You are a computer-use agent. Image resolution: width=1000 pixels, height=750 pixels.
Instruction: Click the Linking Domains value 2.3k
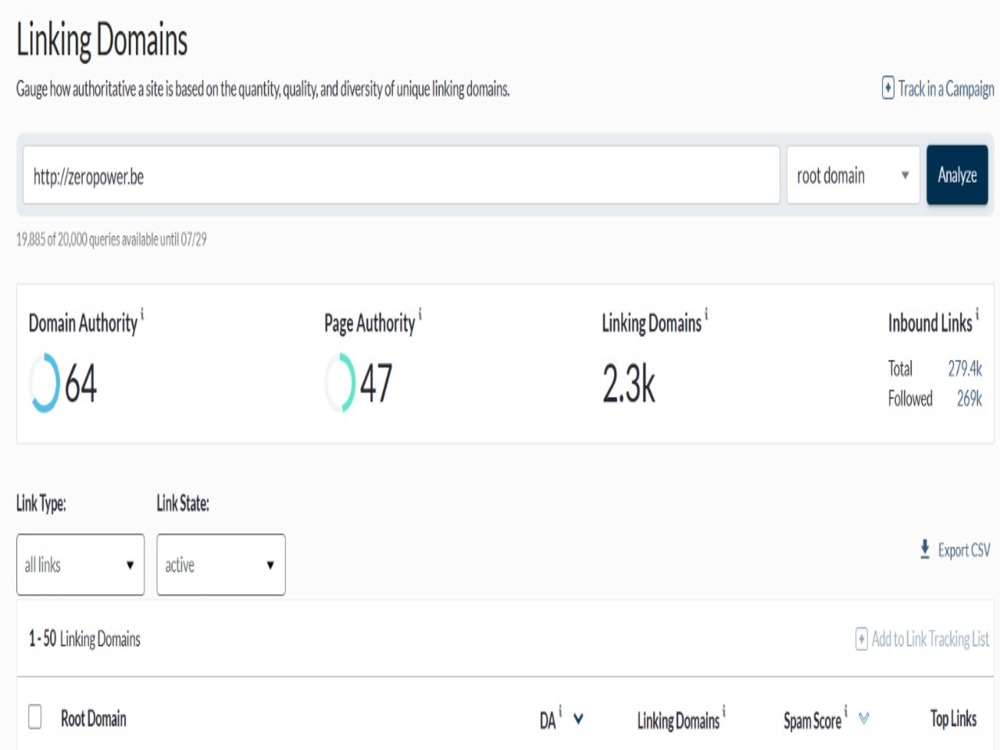coord(629,384)
